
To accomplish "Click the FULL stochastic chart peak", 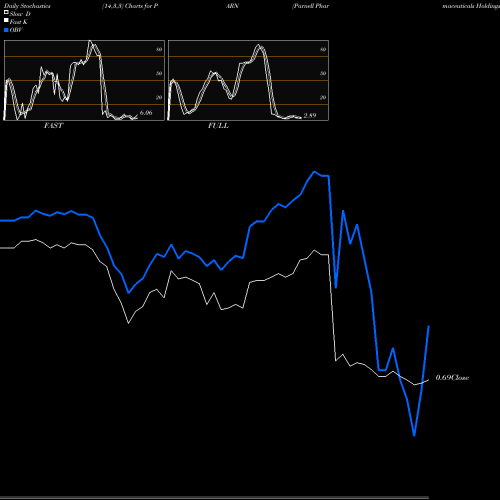I will tap(259, 45).
